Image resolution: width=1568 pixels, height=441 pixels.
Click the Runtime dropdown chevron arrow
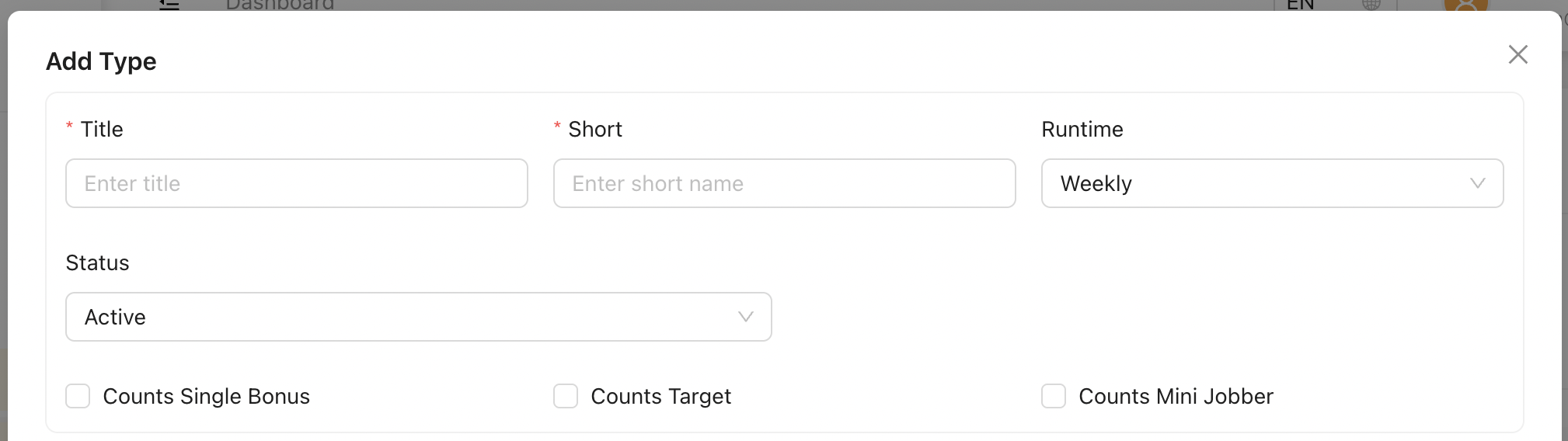click(x=1477, y=183)
